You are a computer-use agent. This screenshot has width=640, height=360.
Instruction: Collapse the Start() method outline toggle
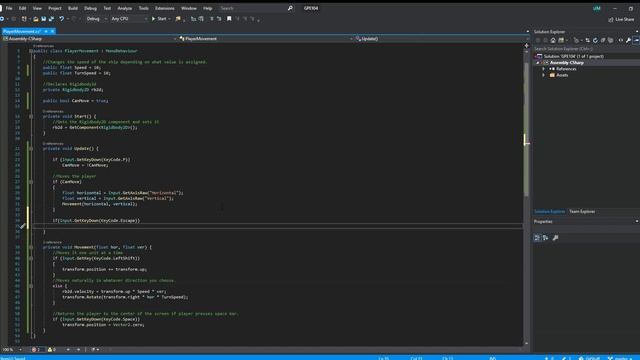(x=31, y=117)
